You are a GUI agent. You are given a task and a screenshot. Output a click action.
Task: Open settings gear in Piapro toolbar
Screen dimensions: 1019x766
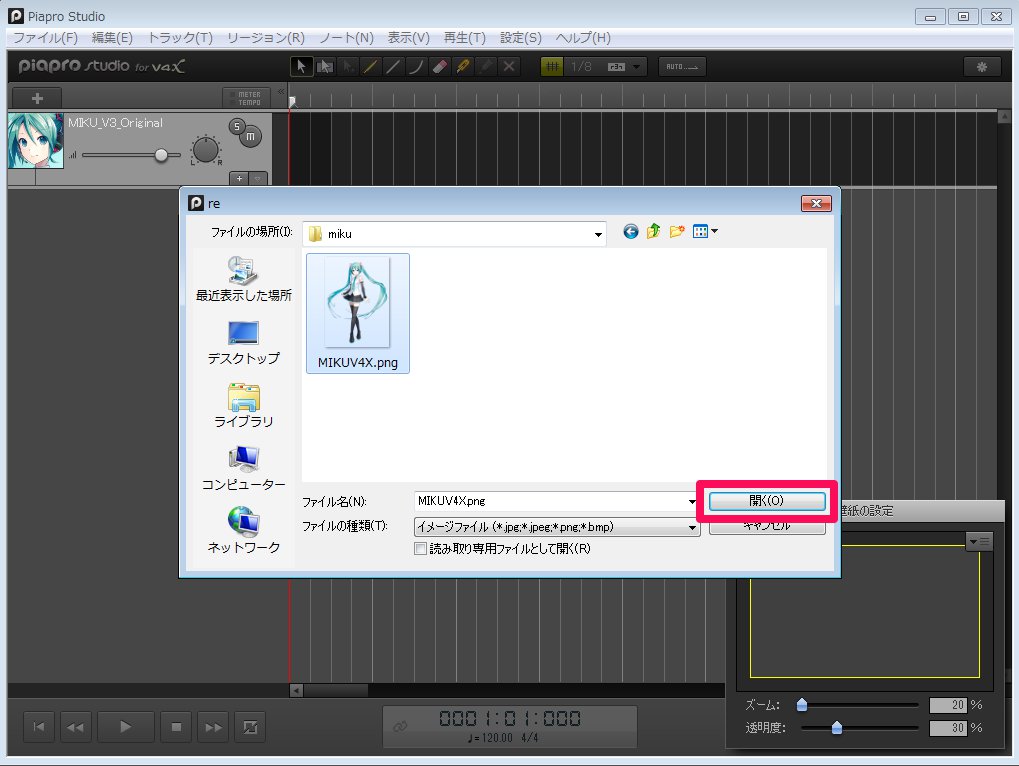[x=982, y=66]
